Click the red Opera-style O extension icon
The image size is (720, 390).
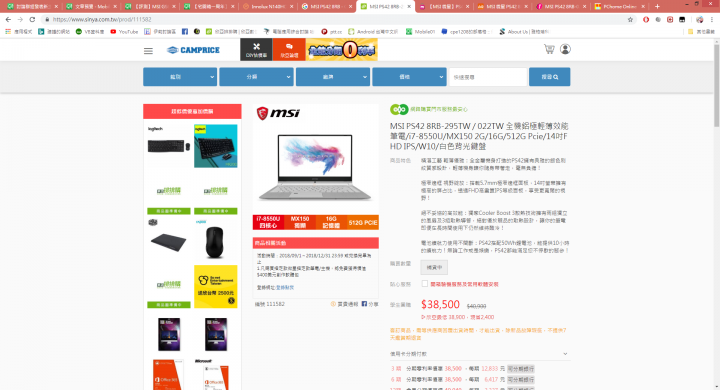pyautogui.click(x=646, y=19)
